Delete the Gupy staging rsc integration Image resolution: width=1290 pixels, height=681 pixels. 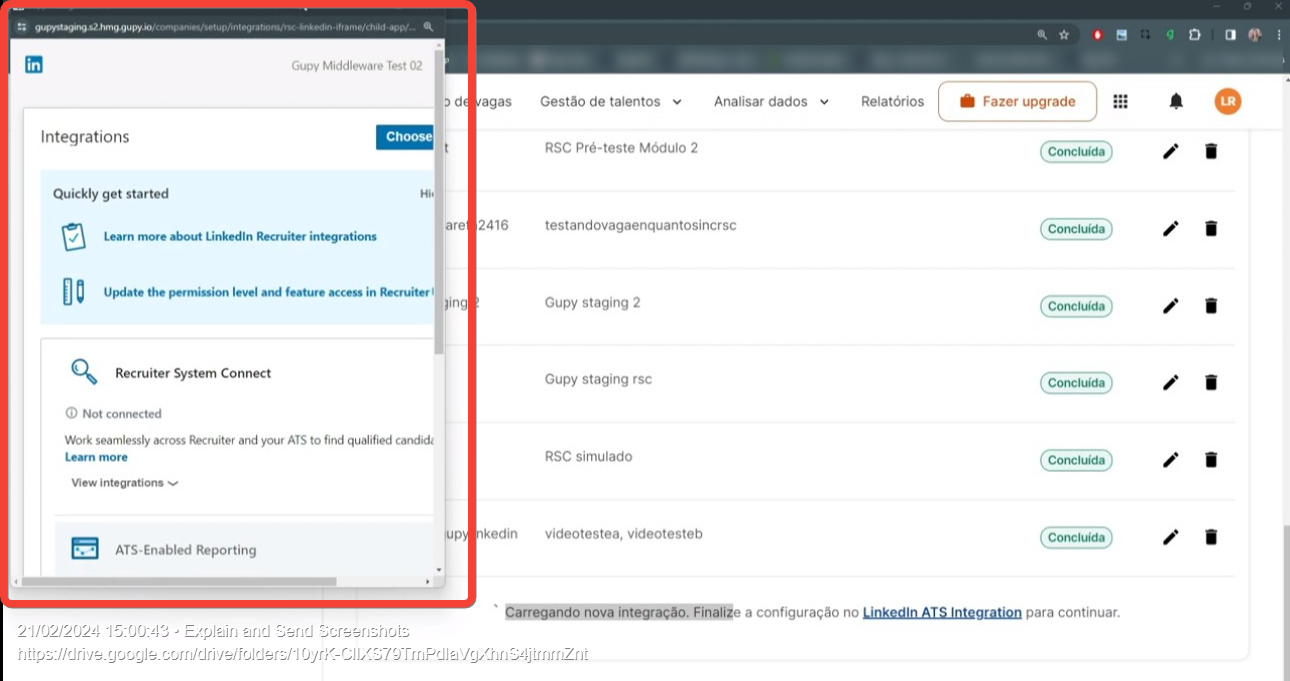tap(1211, 382)
